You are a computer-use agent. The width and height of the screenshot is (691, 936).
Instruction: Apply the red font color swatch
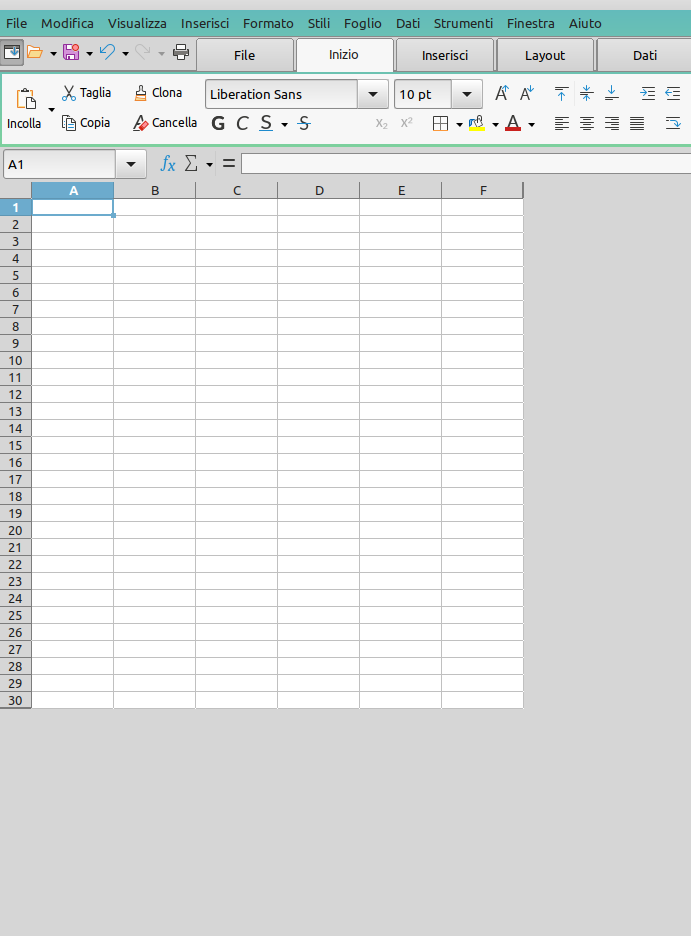[x=513, y=124]
